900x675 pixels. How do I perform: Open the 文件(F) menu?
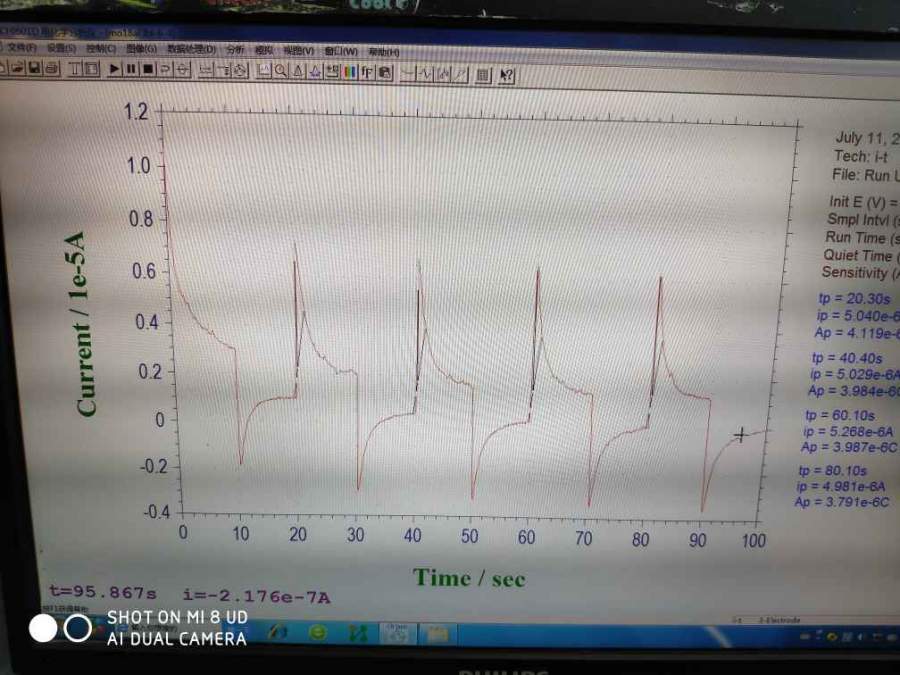pyautogui.click(x=22, y=48)
